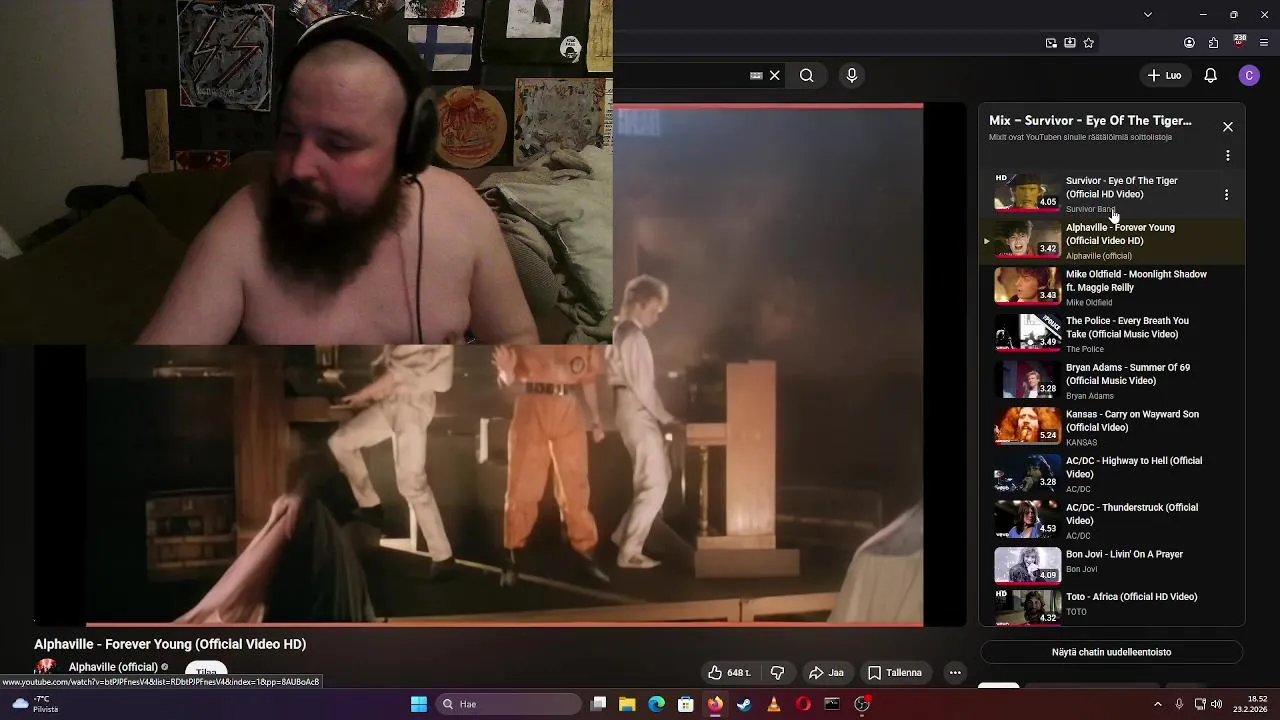This screenshot has height=720, width=1280.
Task: Play Bon Jovi - Livin' On A Prayer
Action: (1112, 564)
